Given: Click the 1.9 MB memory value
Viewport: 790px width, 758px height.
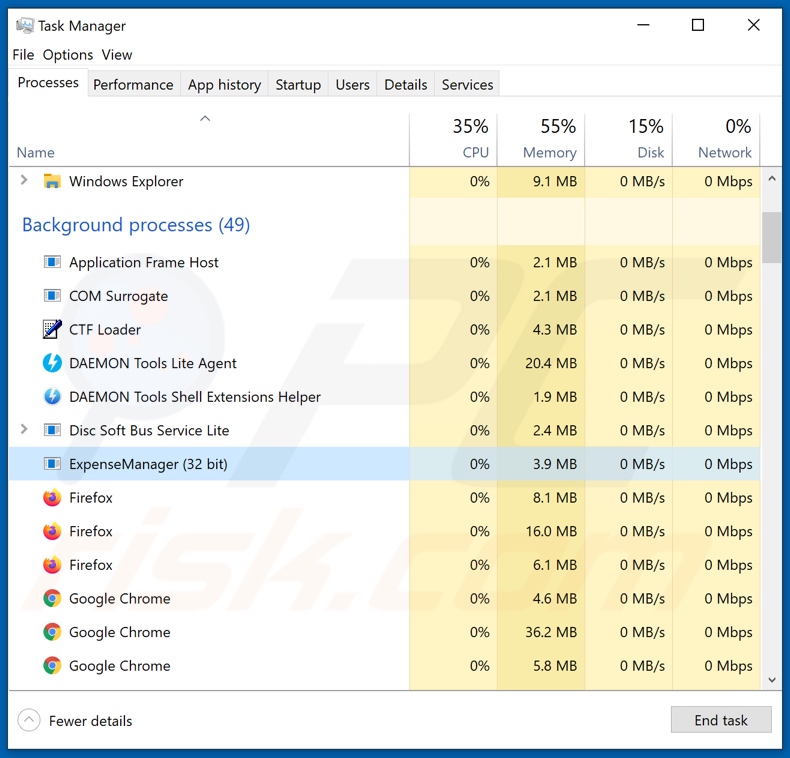Looking at the screenshot, I should click(x=555, y=397).
